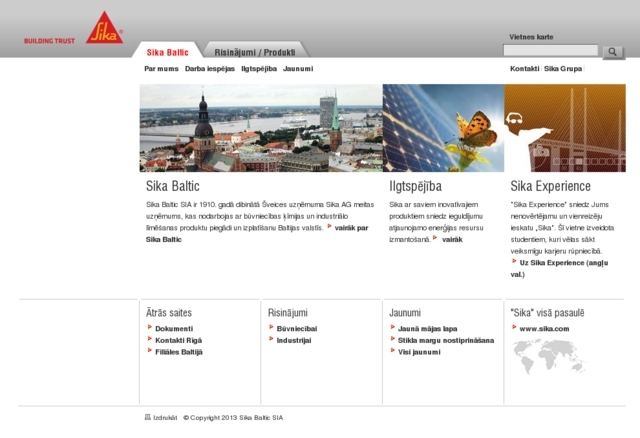640x438 pixels.
Task: Switch to Risinājumi / Produkti tab
Action: 255,52
